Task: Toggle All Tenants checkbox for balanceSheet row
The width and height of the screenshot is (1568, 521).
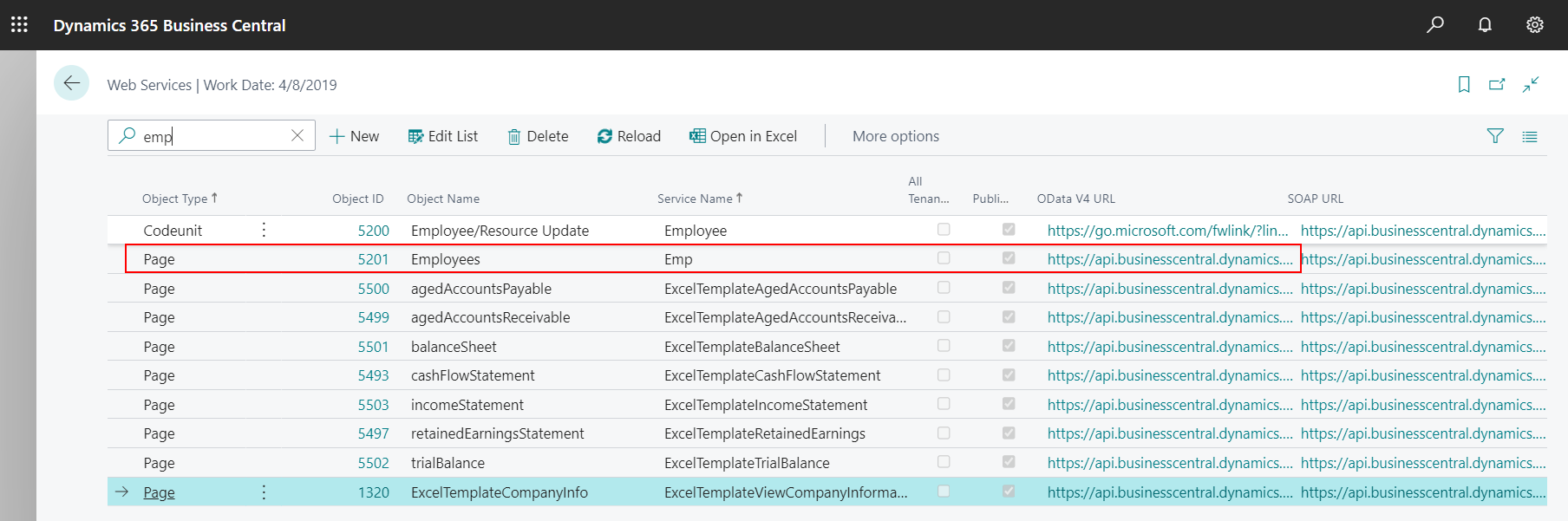Action: [944, 345]
